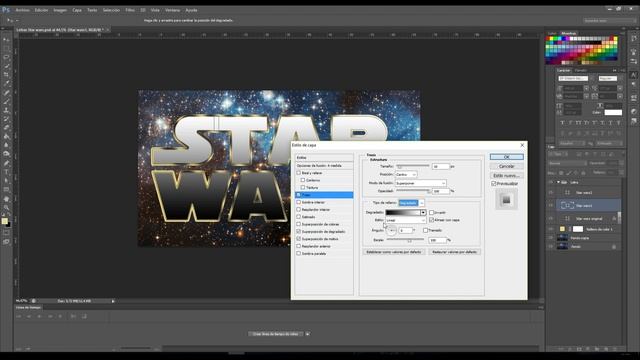This screenshot has width=640, height=360.
Task: Click Restaurar valores por defecto
Action: [x=454, y=252]
